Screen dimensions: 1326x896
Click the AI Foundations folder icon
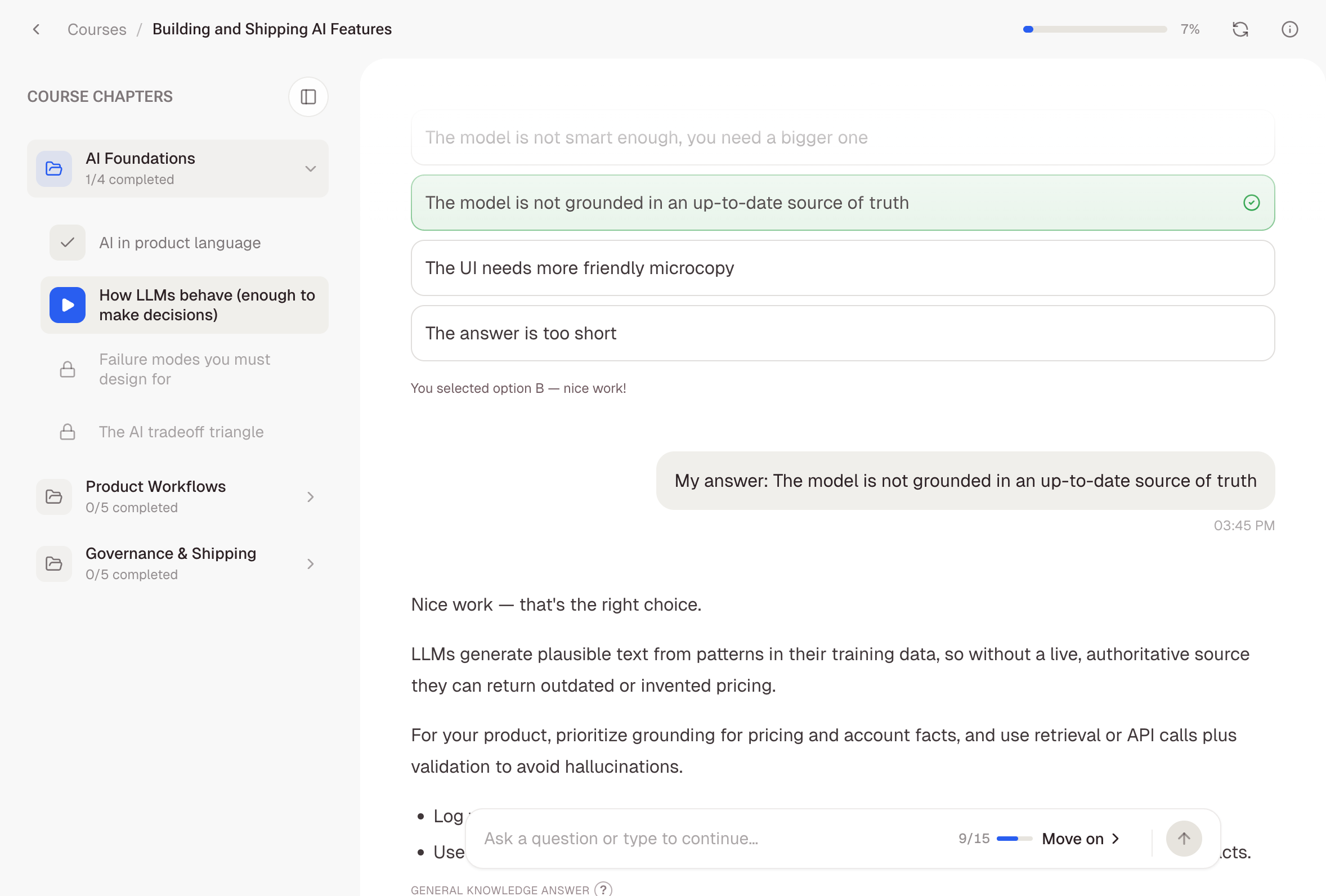coord(53,168)
